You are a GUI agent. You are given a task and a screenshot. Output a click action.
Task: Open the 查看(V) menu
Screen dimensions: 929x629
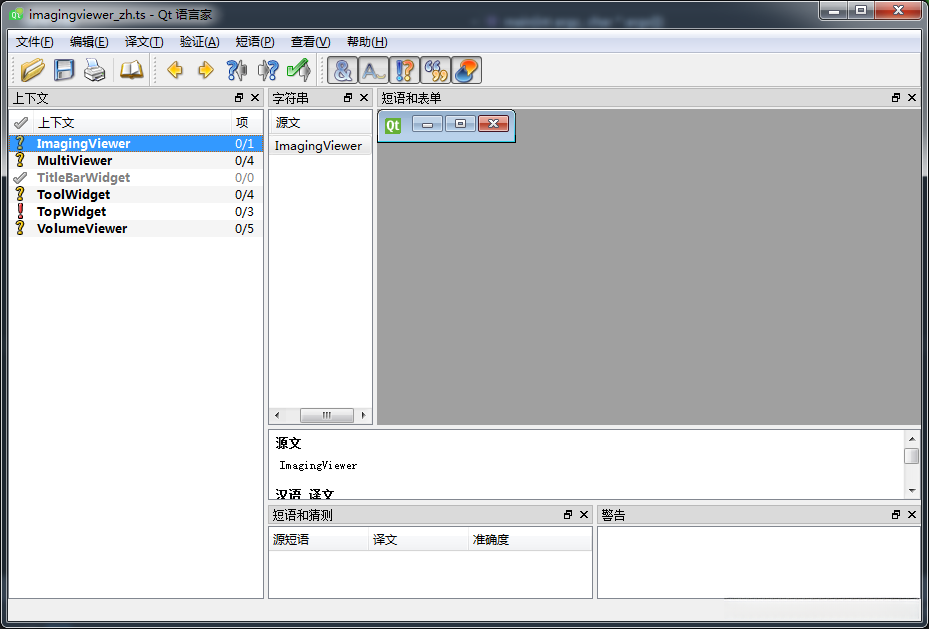point(310,42)
